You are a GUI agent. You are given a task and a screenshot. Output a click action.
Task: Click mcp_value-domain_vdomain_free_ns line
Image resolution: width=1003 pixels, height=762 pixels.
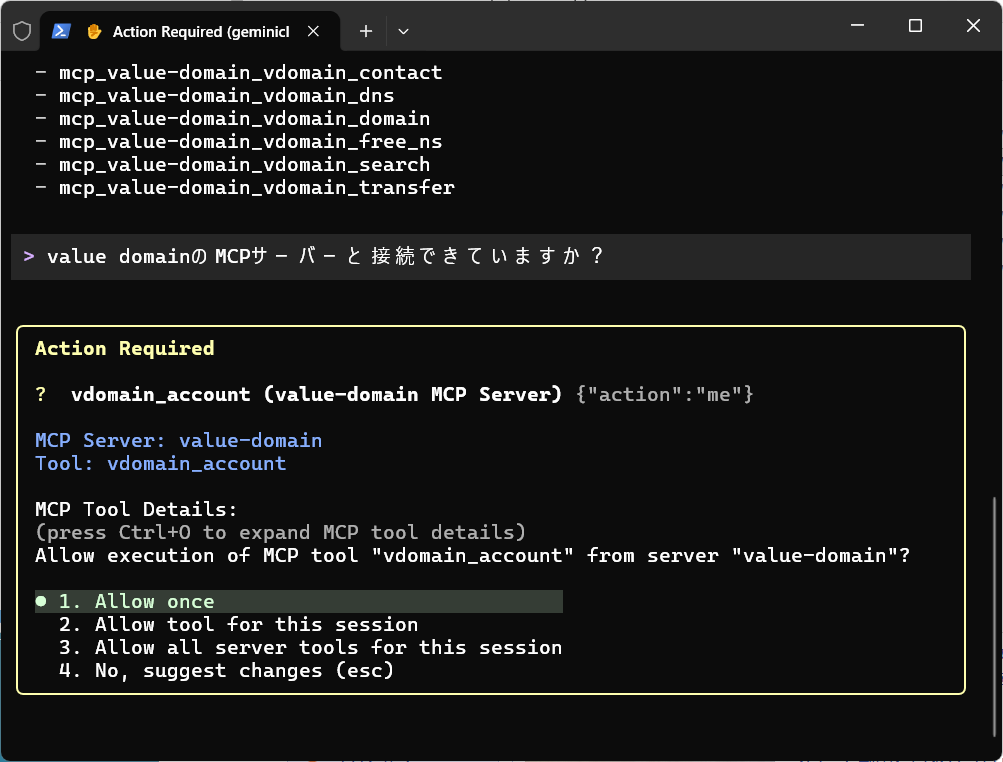click(x=250, y=141)
